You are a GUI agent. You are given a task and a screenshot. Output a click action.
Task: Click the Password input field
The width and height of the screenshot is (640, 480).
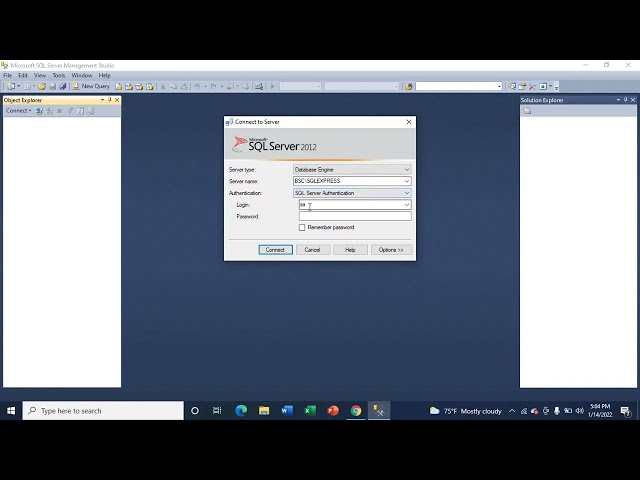pos(355,216)
